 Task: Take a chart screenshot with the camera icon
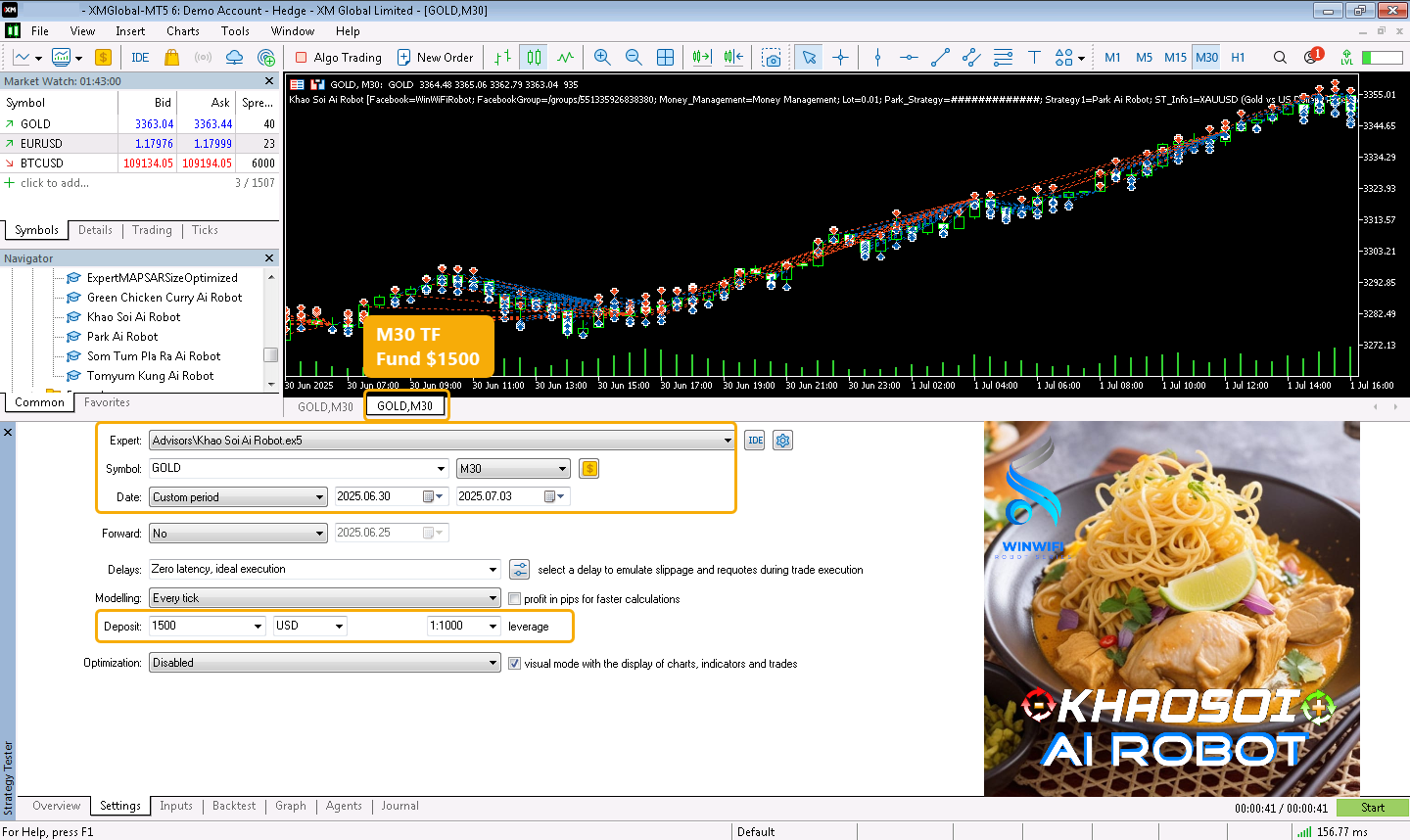pos(772,58)
